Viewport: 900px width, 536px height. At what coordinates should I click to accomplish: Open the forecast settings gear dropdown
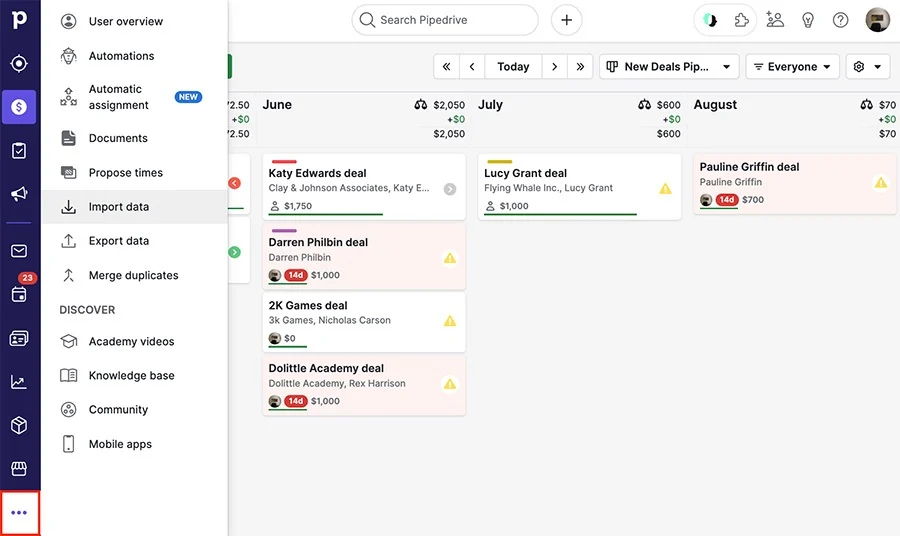[867, 67]
